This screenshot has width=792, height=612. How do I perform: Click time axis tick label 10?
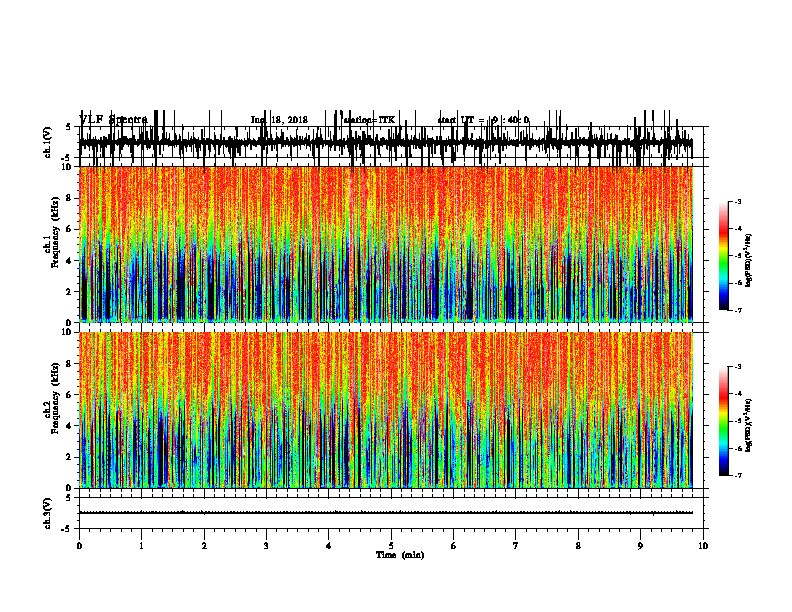[703, 546]
